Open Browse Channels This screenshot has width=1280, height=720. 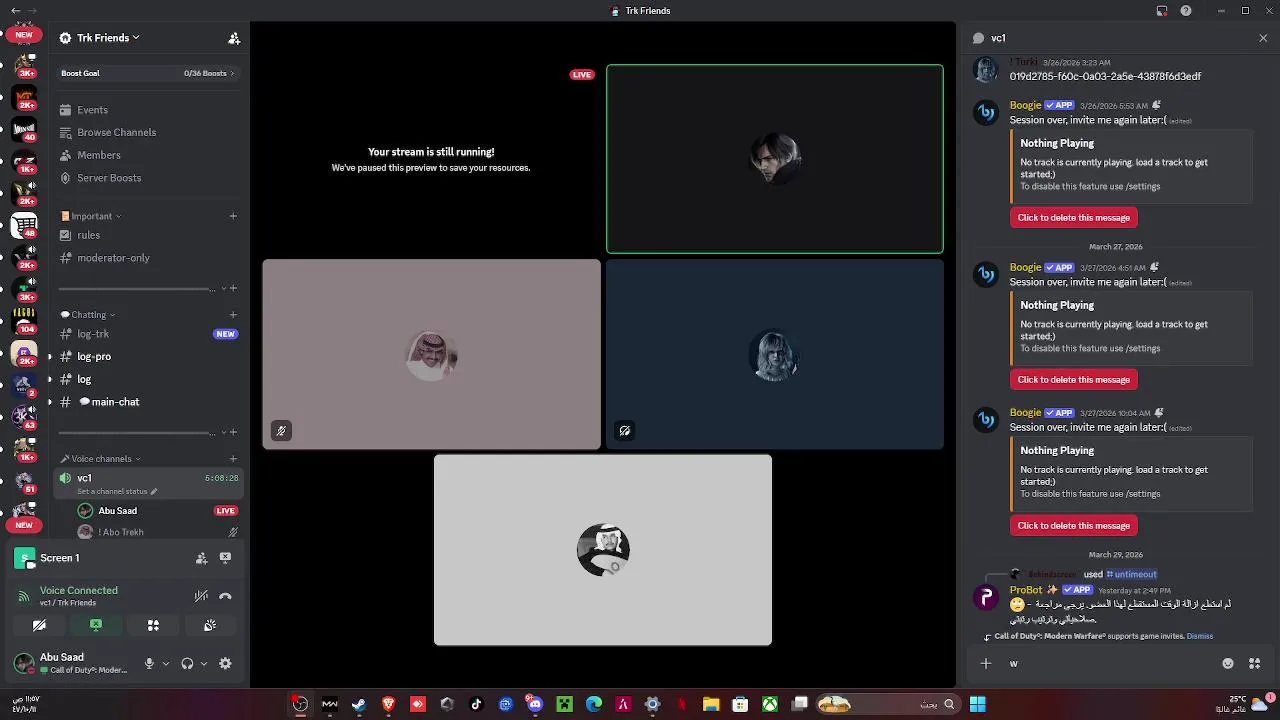pos(150,132)
